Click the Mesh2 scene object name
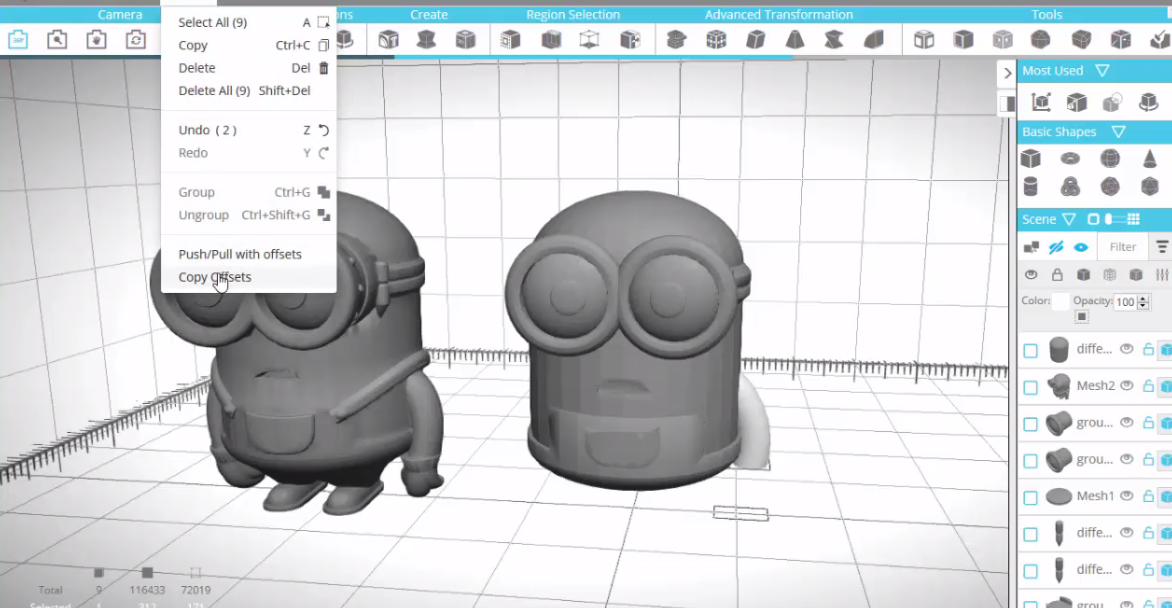 point(1095,386)
